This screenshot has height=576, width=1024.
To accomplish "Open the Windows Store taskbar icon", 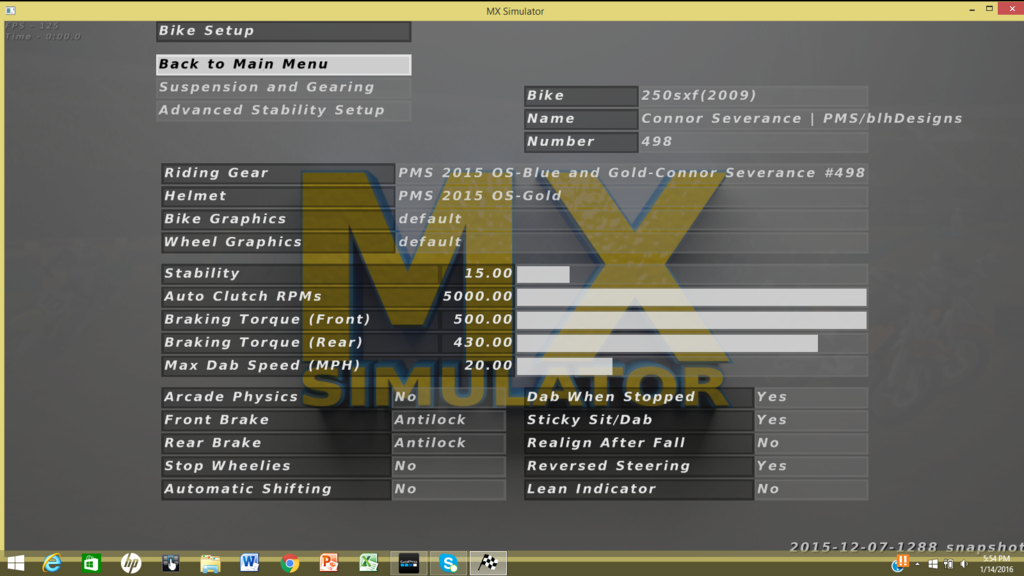I will (91, 563).
